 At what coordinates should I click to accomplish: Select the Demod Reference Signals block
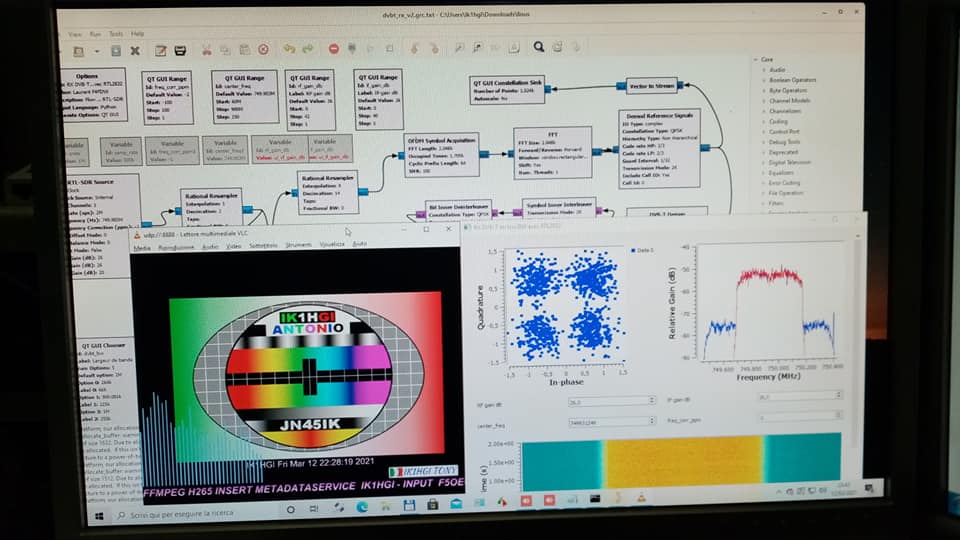click(x=659, y=149)
